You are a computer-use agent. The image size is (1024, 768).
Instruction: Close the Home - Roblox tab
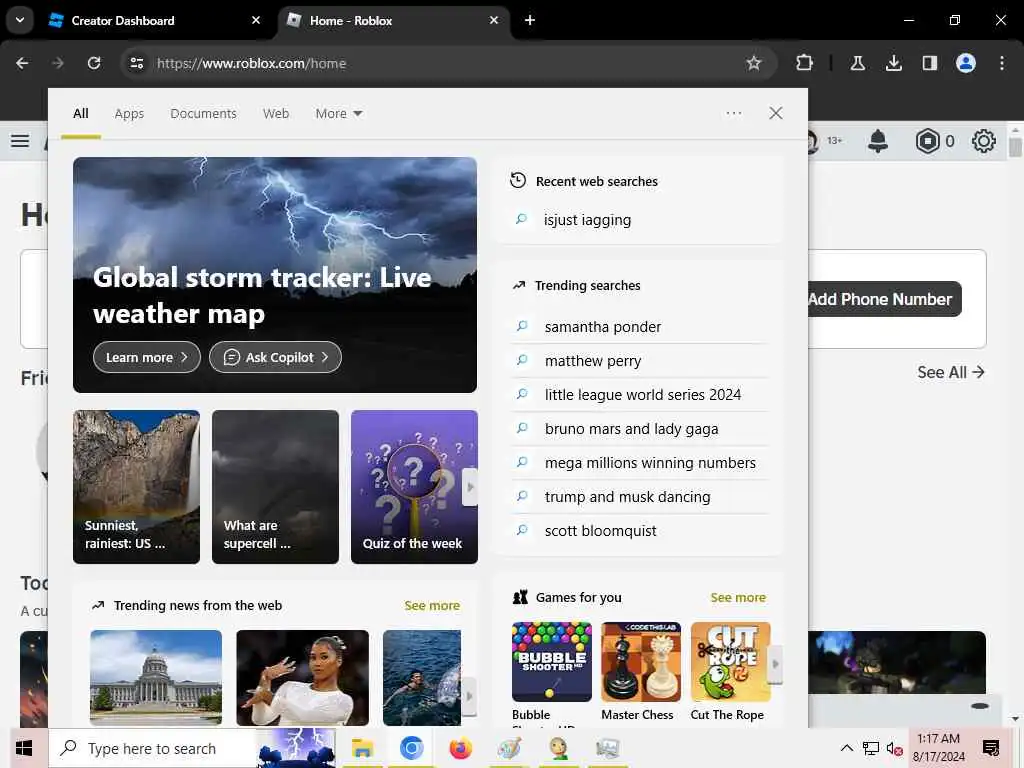[494, 20]
